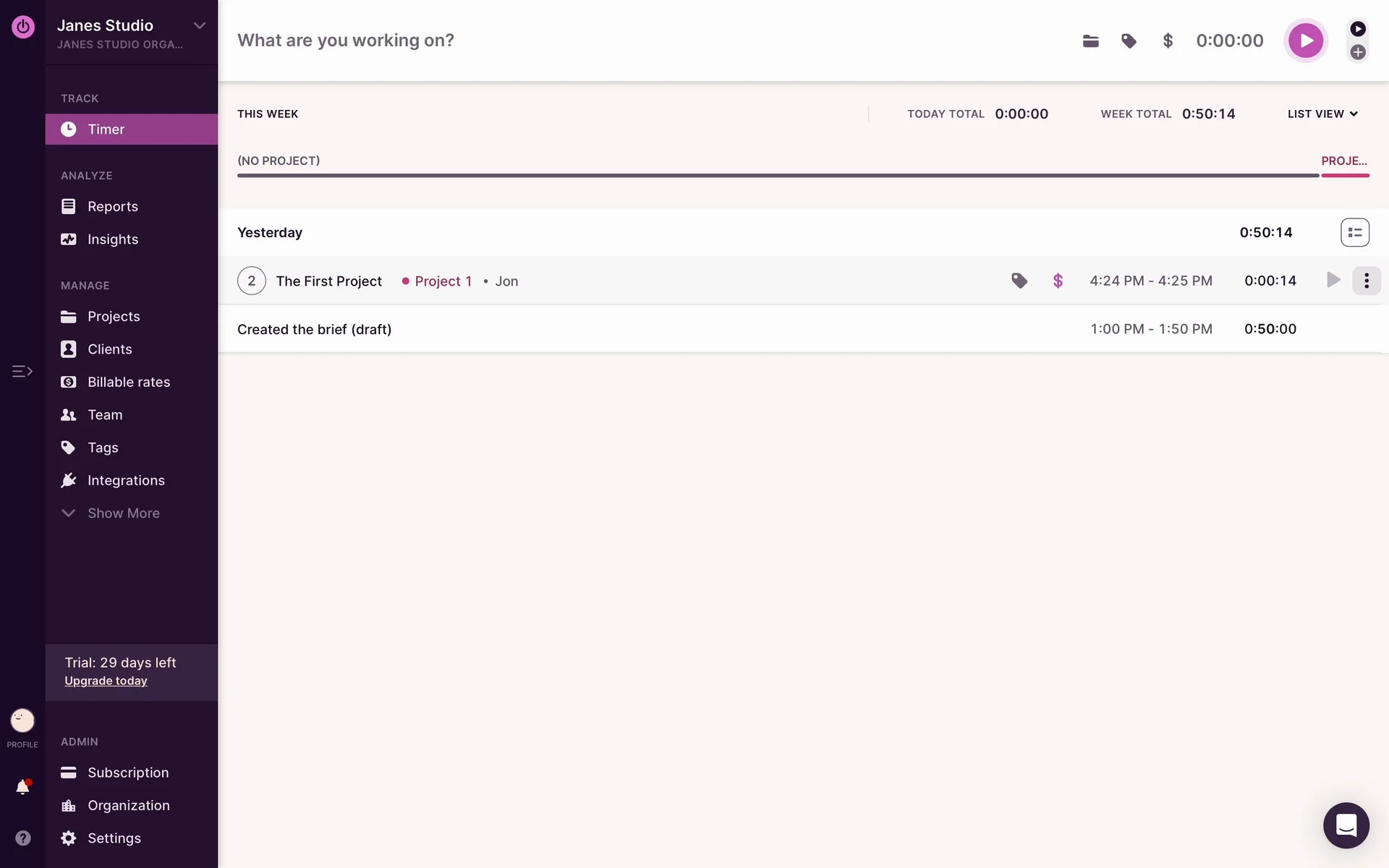Screen dimensions: 1389x868
Task: Click the tag icon in the timer bar
Action: [x=1129, y=41]
